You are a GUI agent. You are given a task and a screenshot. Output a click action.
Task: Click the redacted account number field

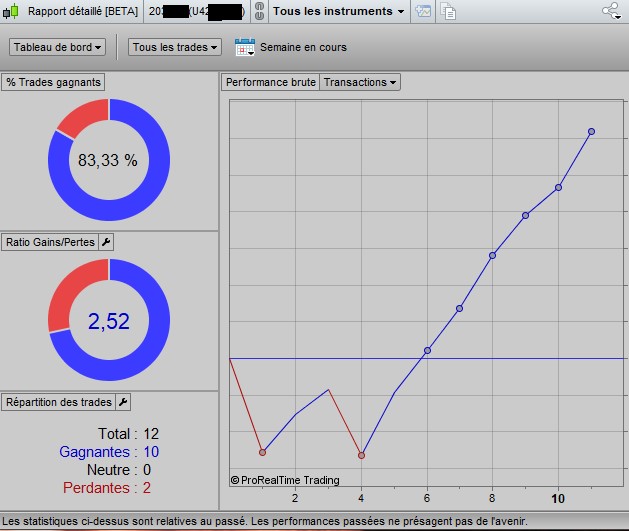[x=197, y=11]
